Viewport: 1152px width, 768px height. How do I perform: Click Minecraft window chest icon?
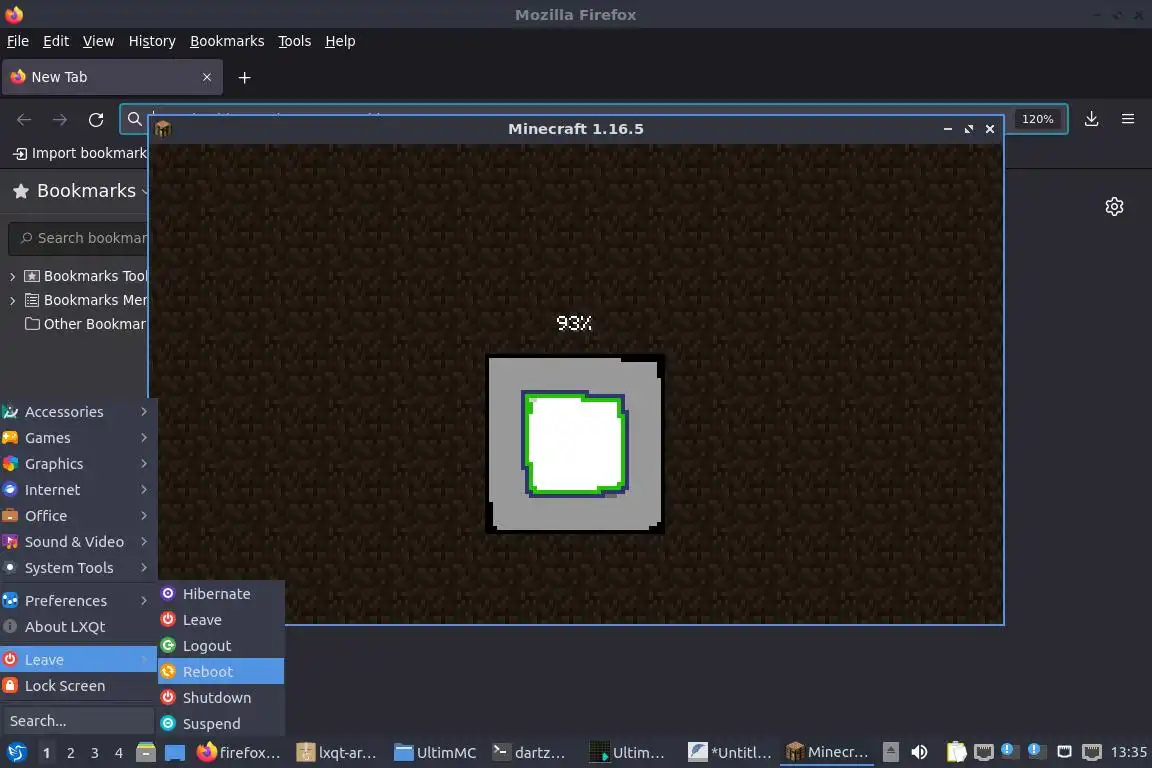click(163, 129)
